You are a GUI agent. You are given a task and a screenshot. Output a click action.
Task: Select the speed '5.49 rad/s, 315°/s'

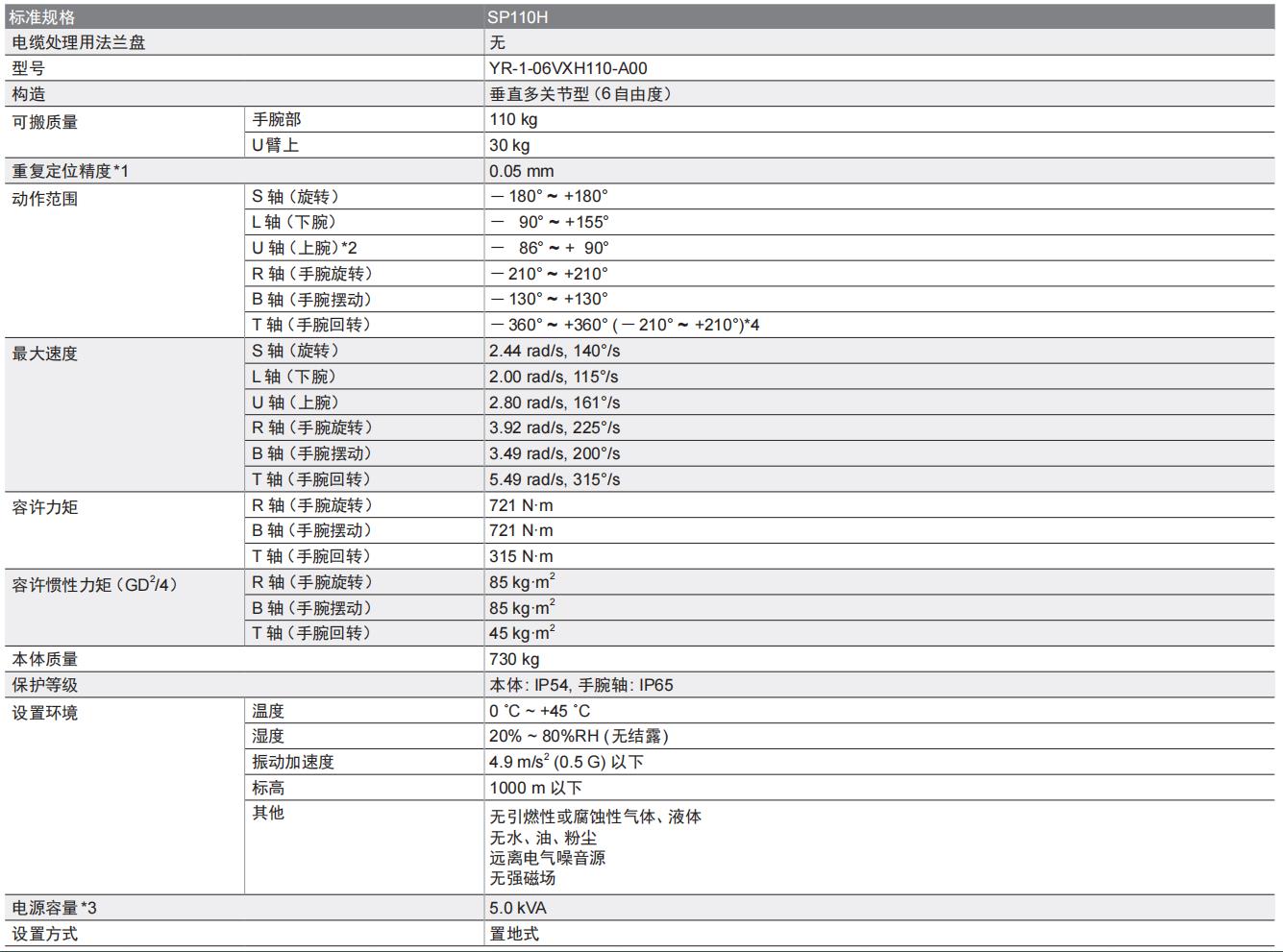pyautogui.click(x=555, y=479)
